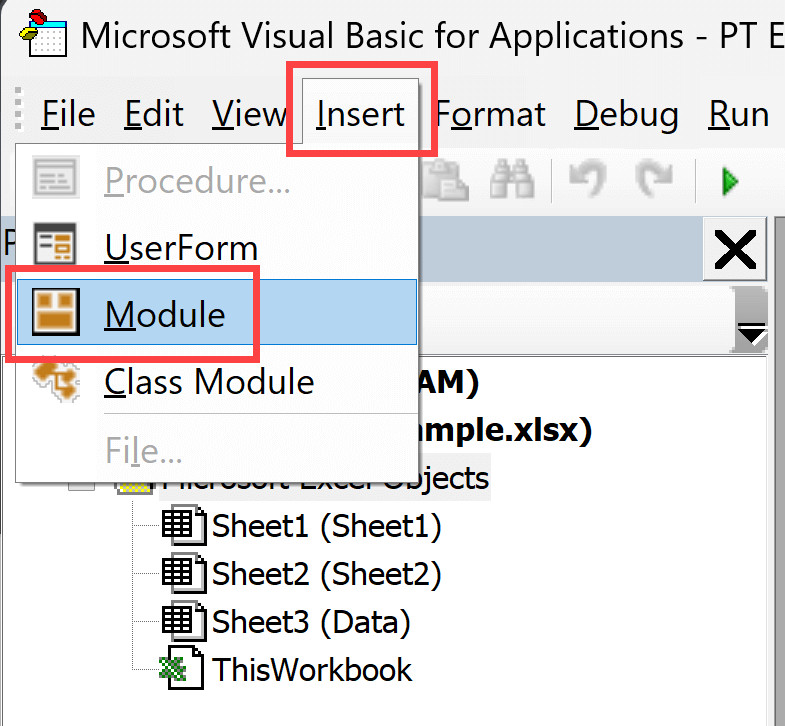Image resolution: width=785 pixels, height=726 pixels.
Task: Click the Redo arrow icon
Action: tap(655, 180)
